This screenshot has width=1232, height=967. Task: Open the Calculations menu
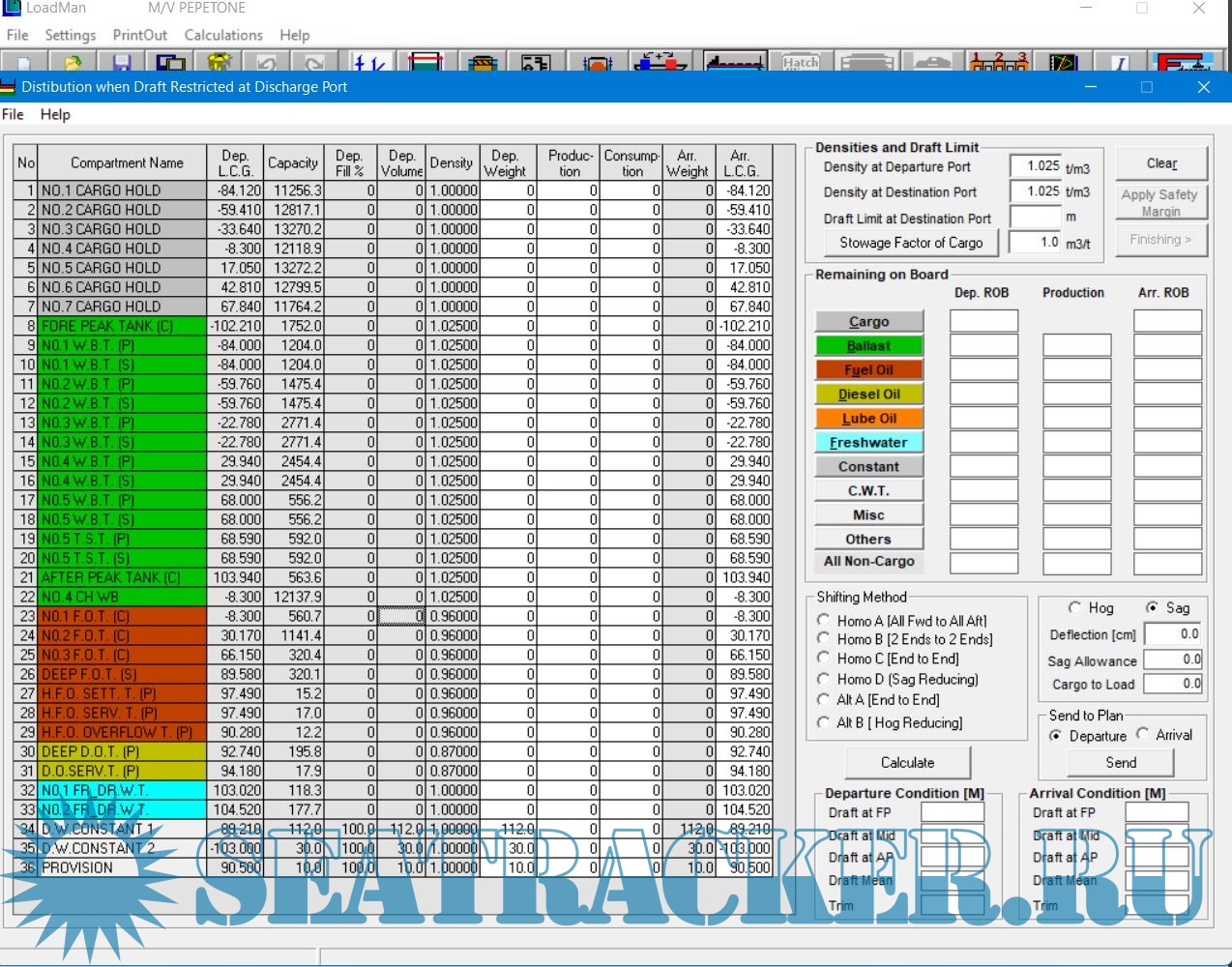[223, 35]
